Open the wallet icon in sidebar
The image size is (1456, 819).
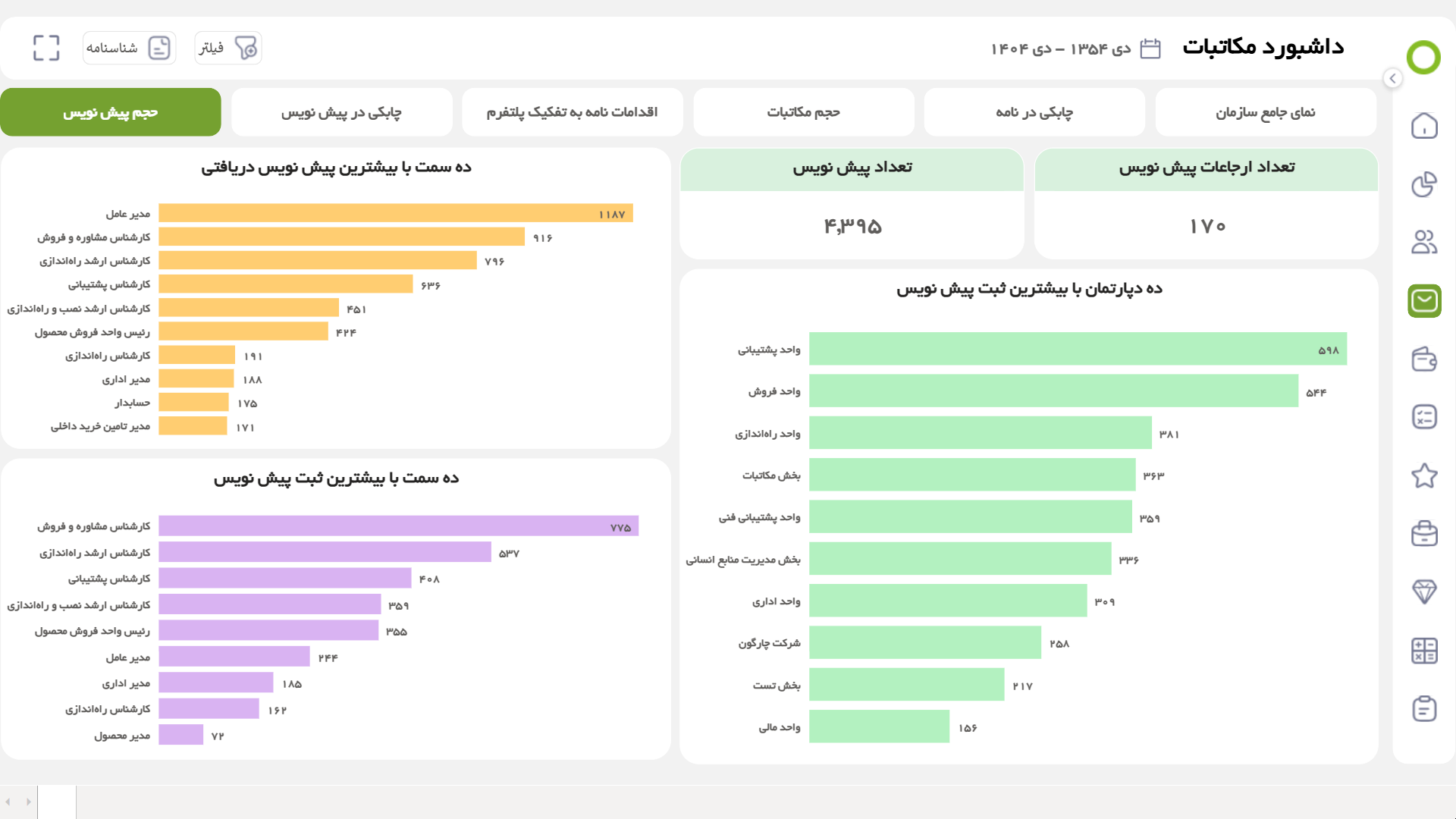(x=1424, y=359)
